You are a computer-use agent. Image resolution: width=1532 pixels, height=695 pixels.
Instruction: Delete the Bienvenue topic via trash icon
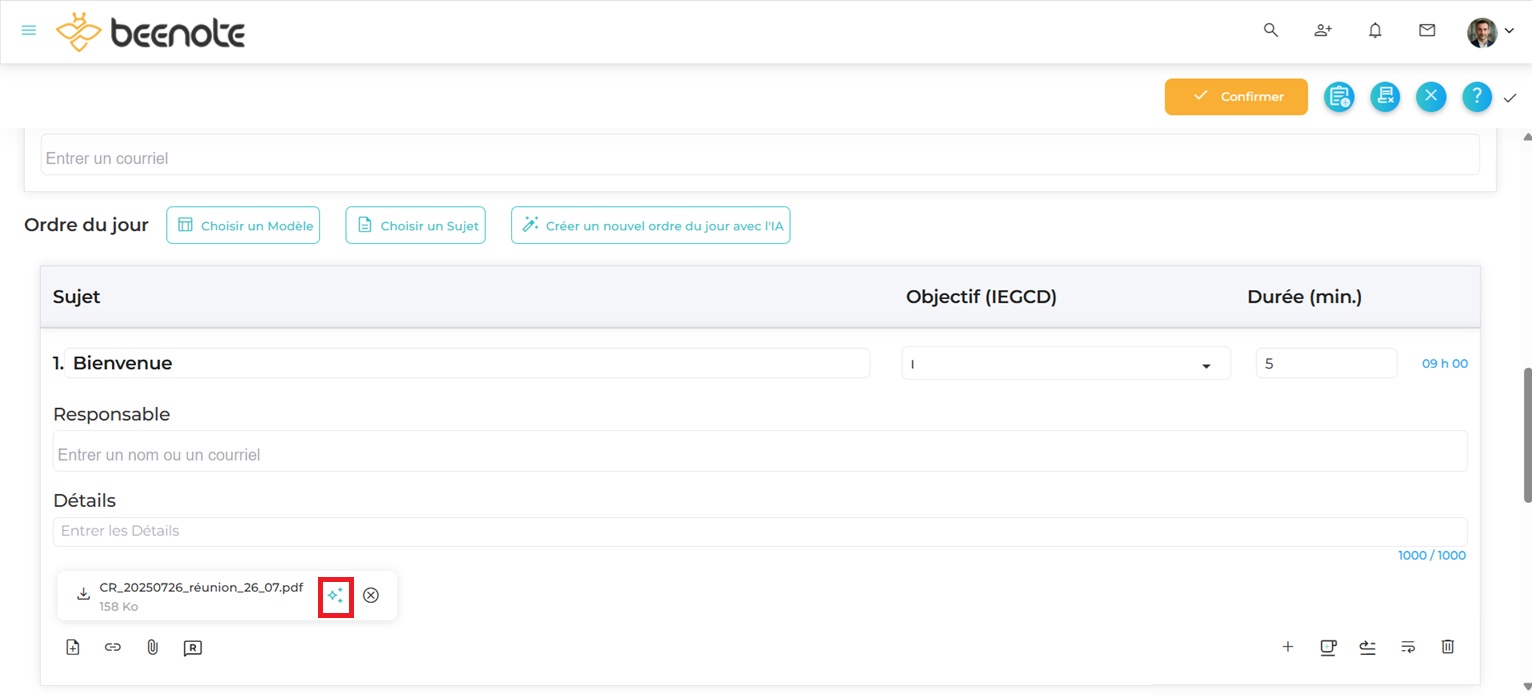[1447, 647]
